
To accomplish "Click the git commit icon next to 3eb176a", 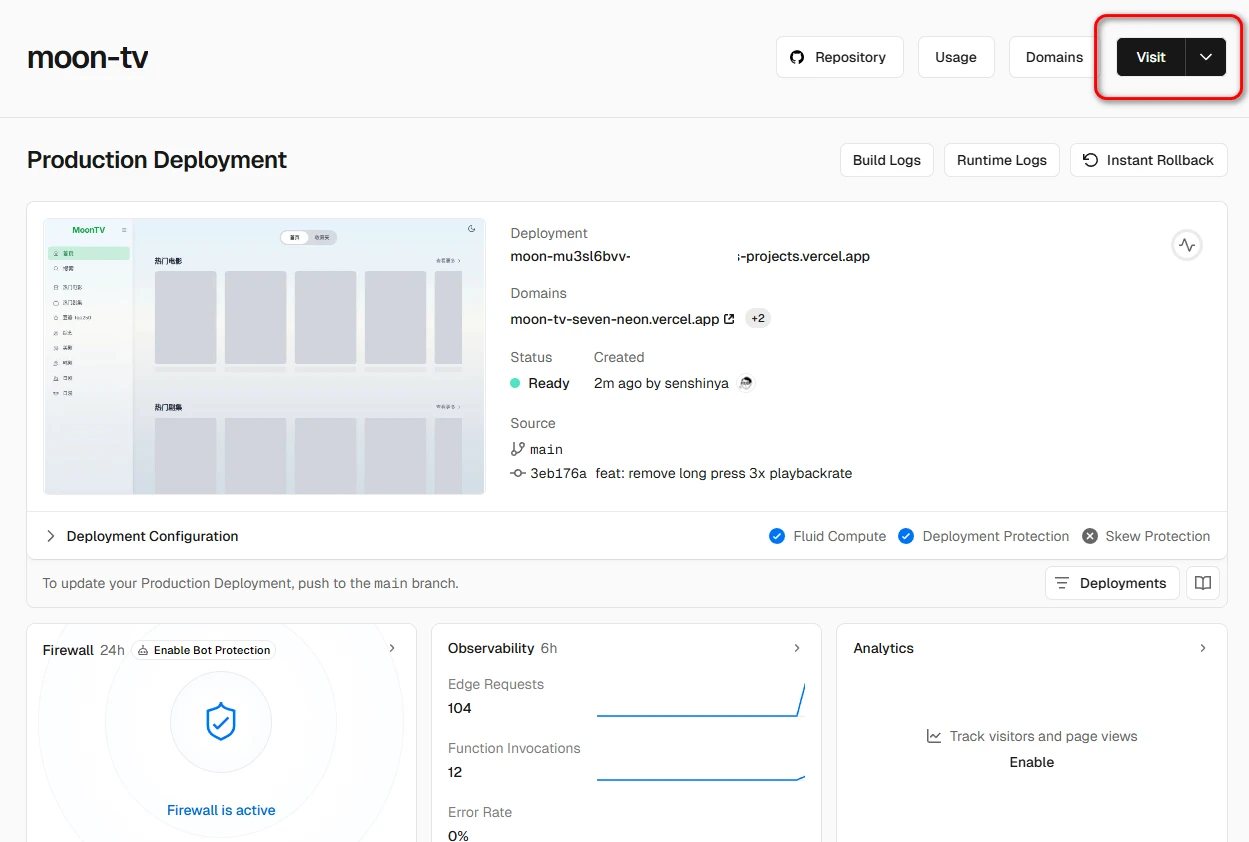I will (x=517, y=473).
